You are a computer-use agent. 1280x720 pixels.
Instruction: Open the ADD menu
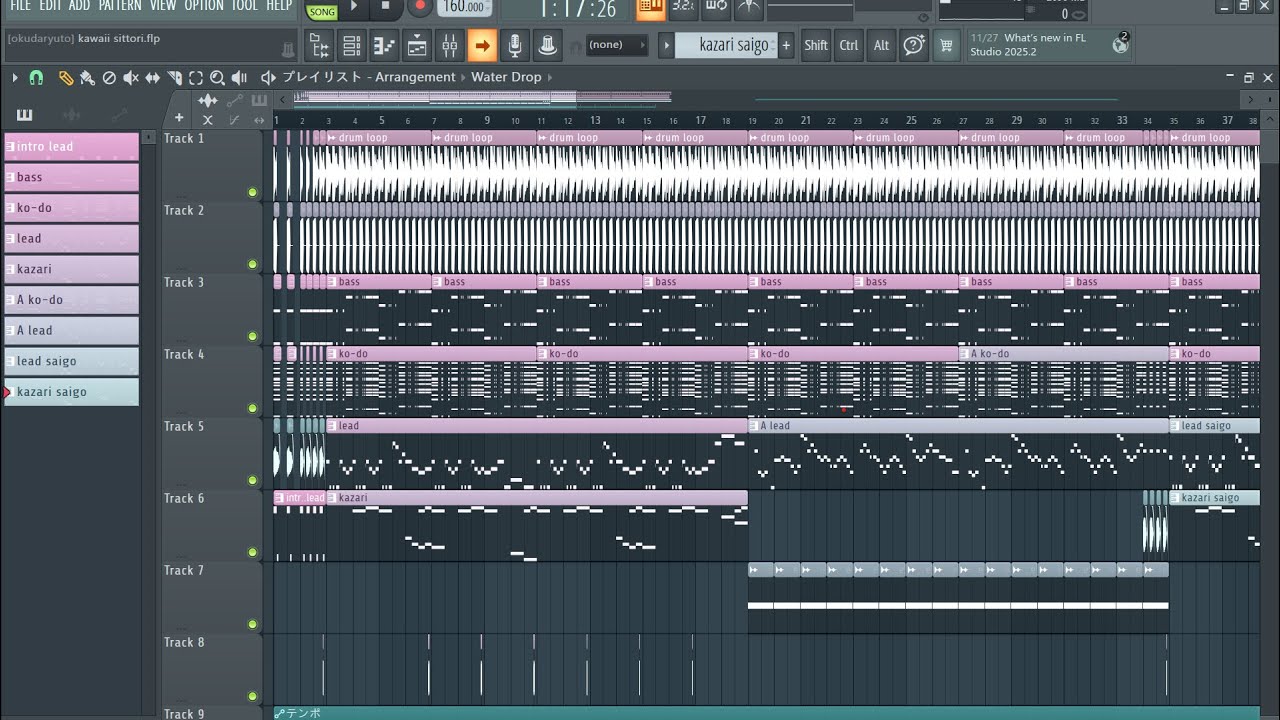pos(79,6)
